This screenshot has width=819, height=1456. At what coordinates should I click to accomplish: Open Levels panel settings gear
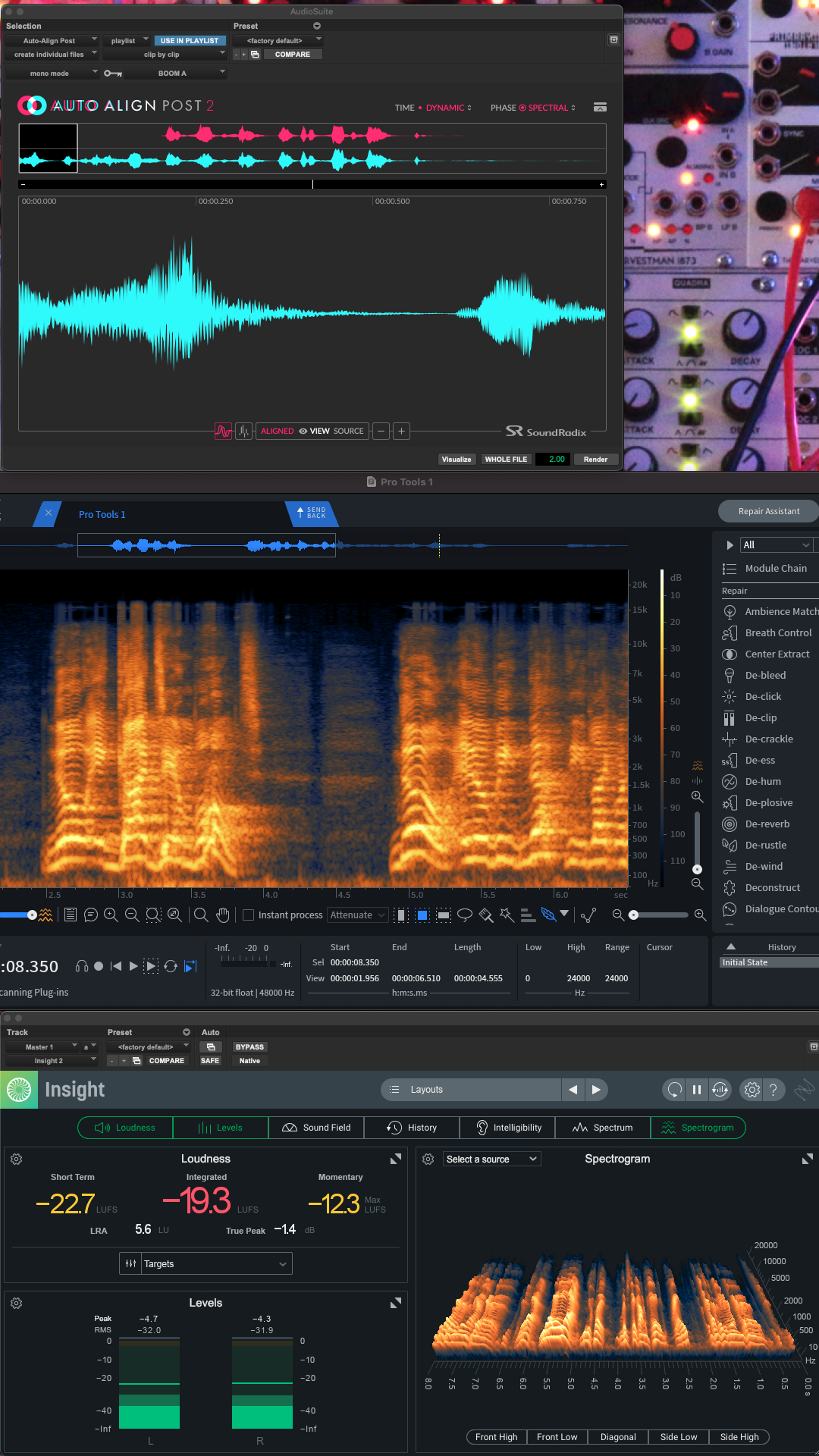(x=17, y=1304)
